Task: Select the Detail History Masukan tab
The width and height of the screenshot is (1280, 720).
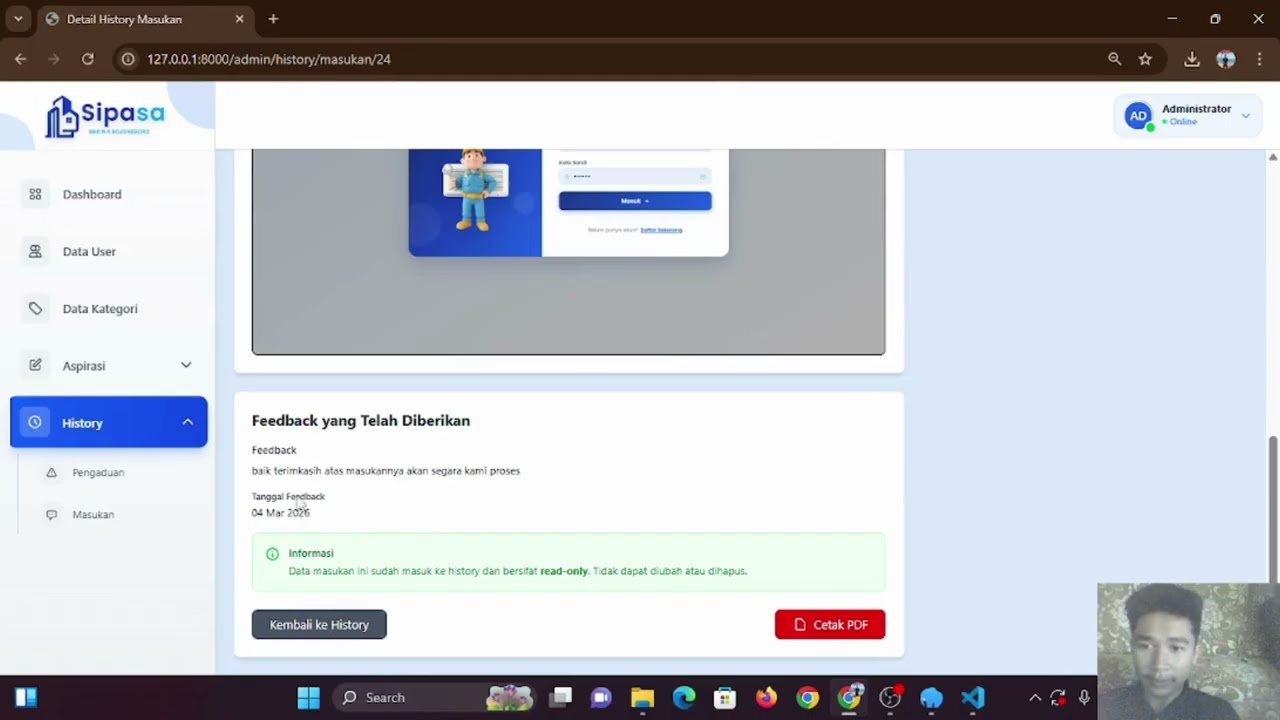Action: tap(144, 19)
